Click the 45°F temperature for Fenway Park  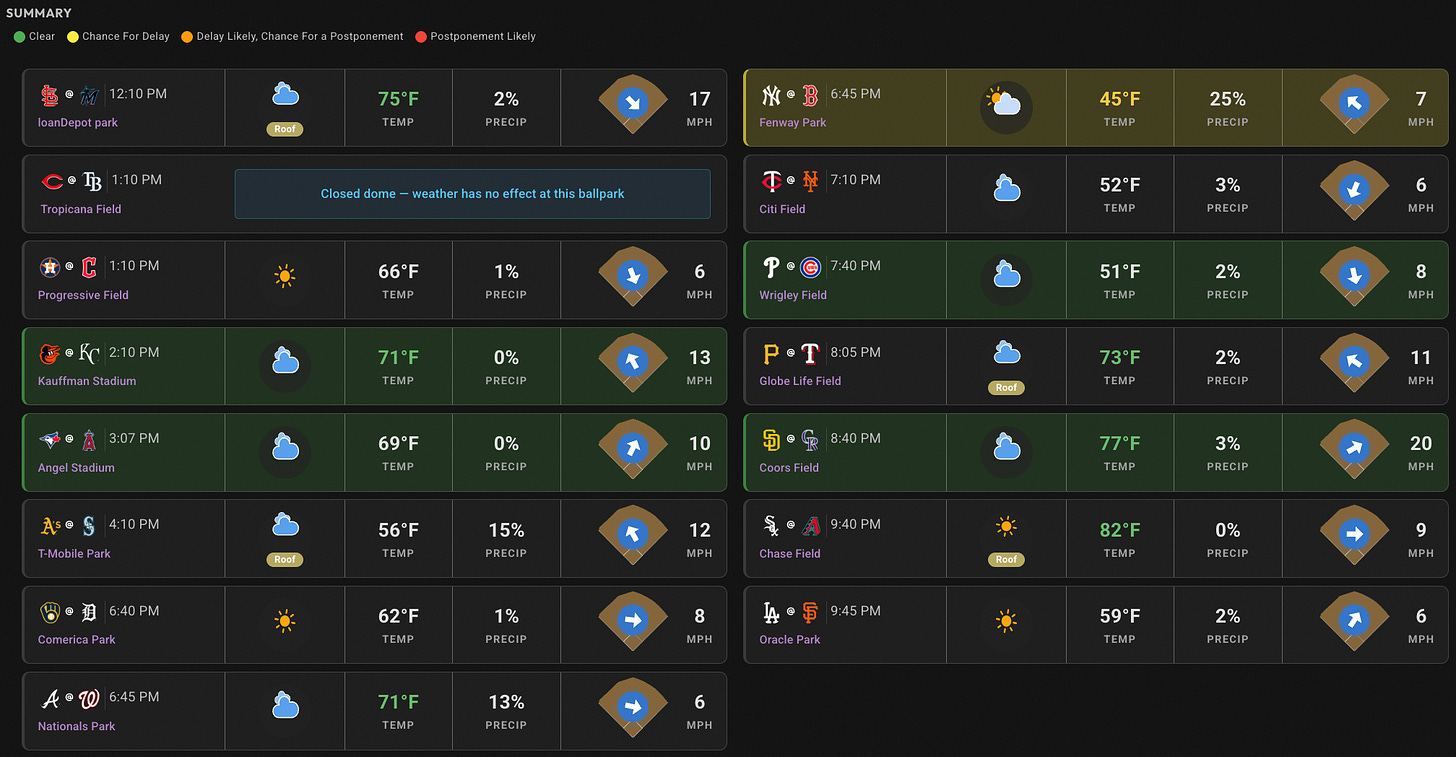tap(1119, 99)
